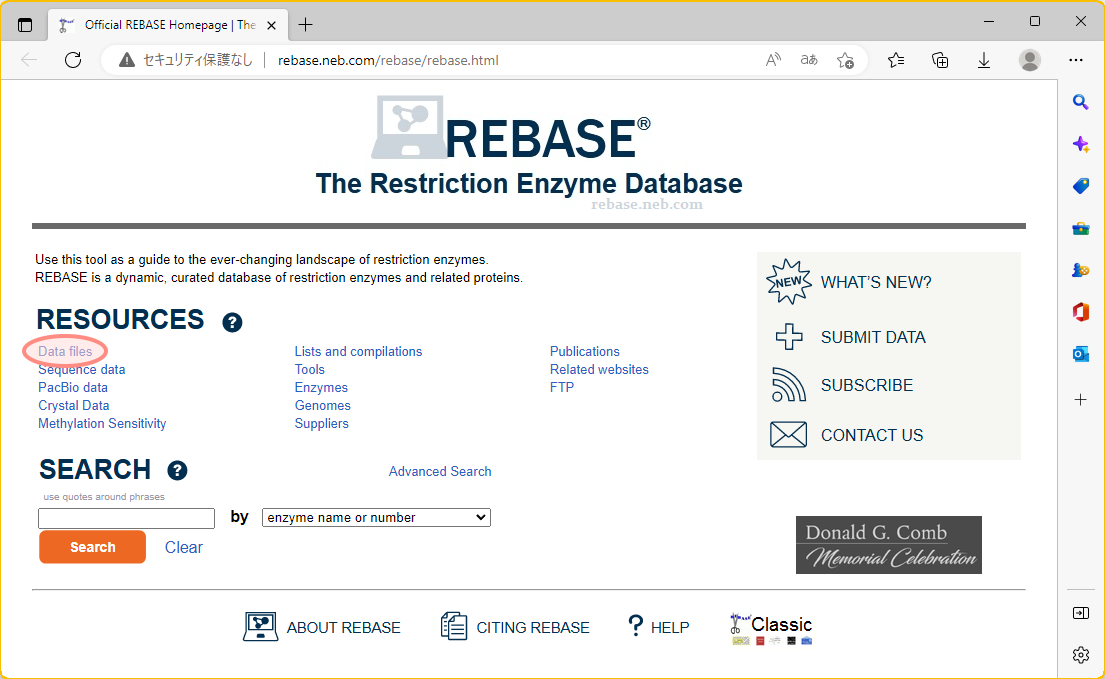Viewport: 1105px width, 679px height.
Task: Open the sidebar Games icon
Action: [x=1080, y=270]
